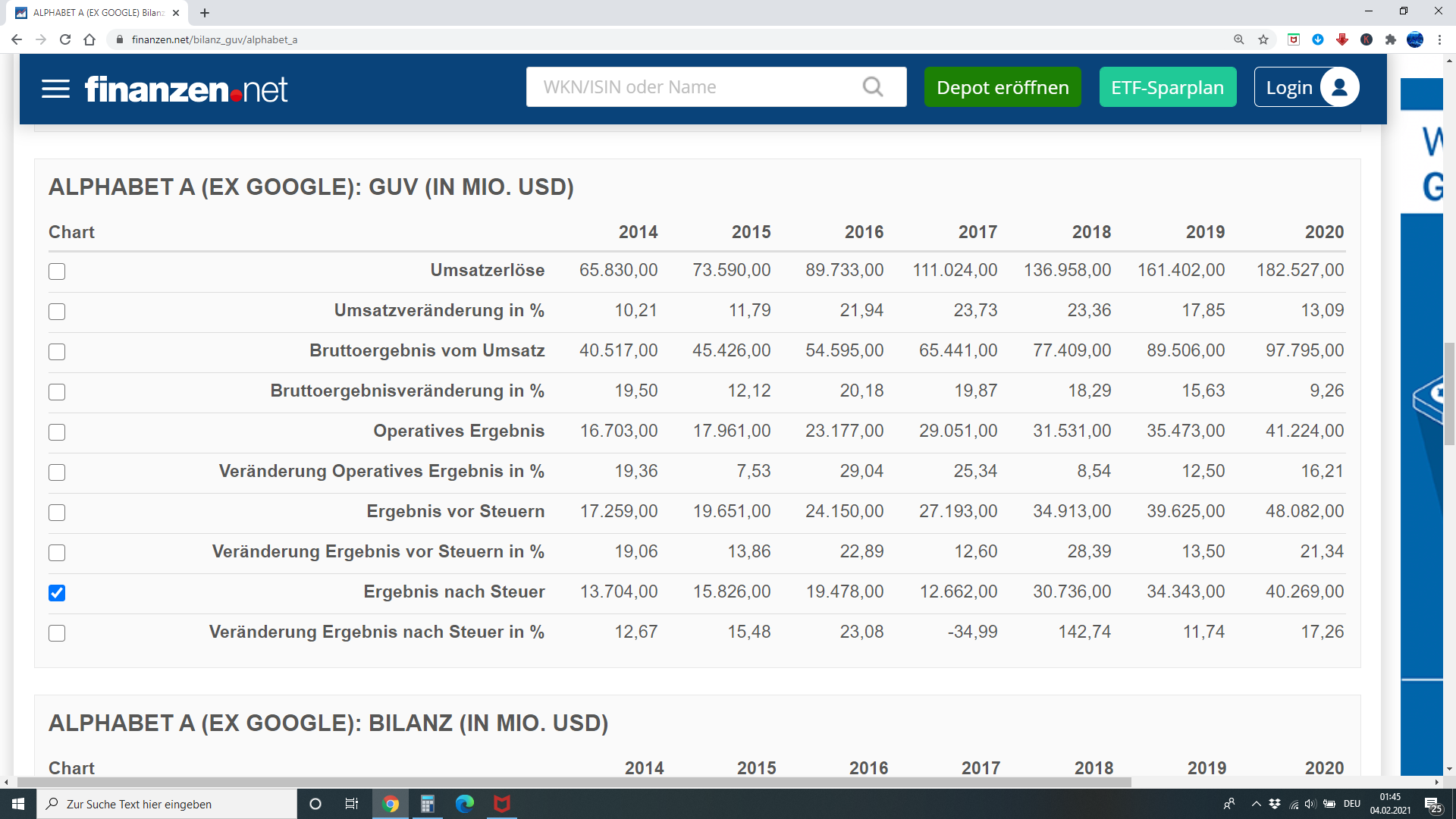
Task: Click the ETF-Sparplan button
Action: click(x=1167, y=87)
